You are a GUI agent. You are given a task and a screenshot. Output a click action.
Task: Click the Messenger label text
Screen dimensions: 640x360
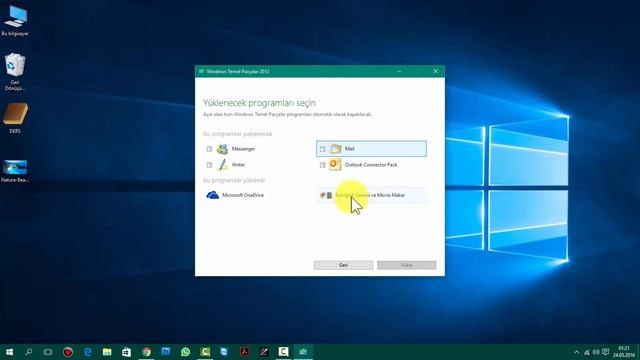tap(243, 149)
